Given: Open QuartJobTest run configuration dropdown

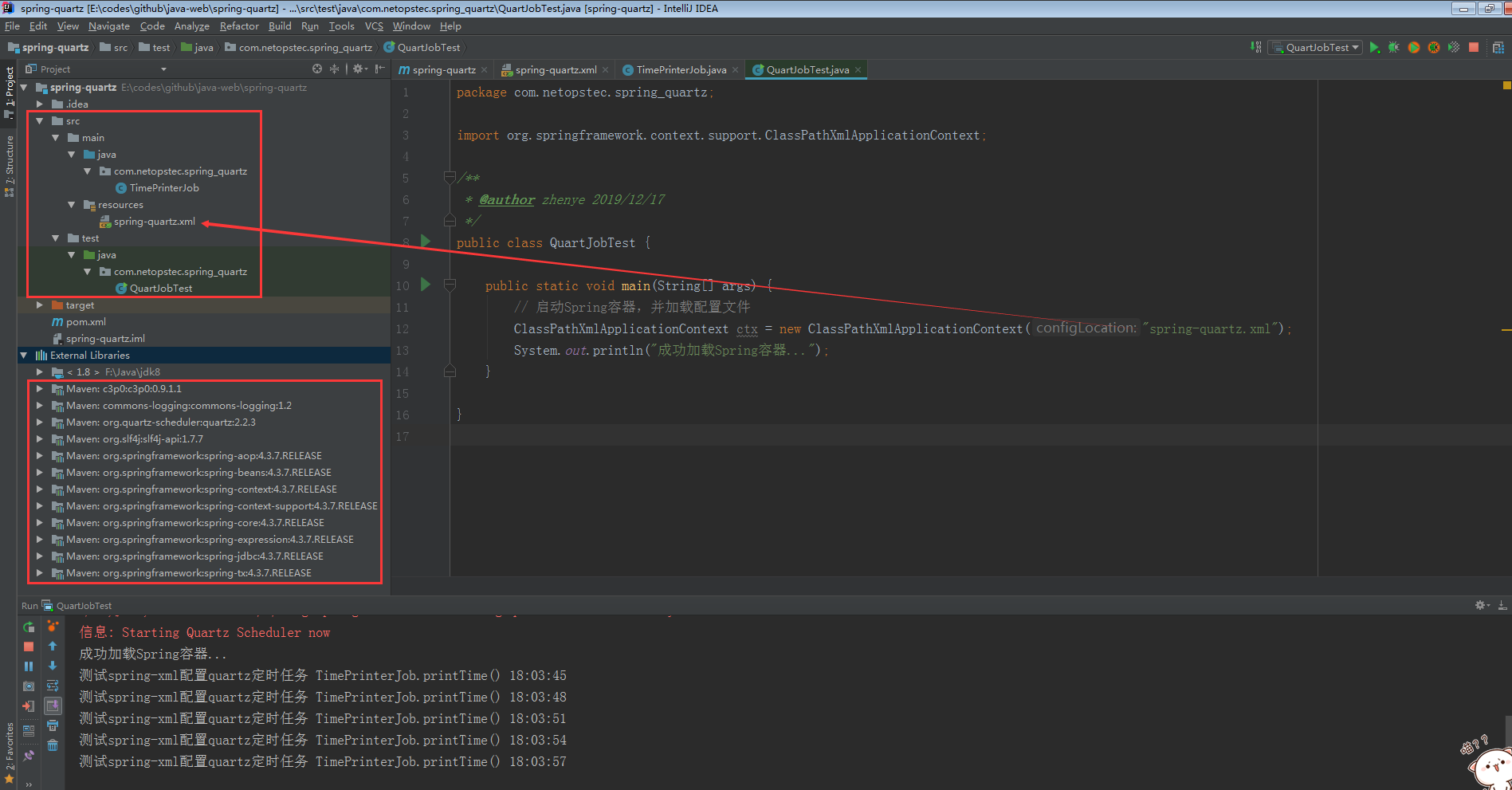Looking at the screenshot, I should 1315,48.
